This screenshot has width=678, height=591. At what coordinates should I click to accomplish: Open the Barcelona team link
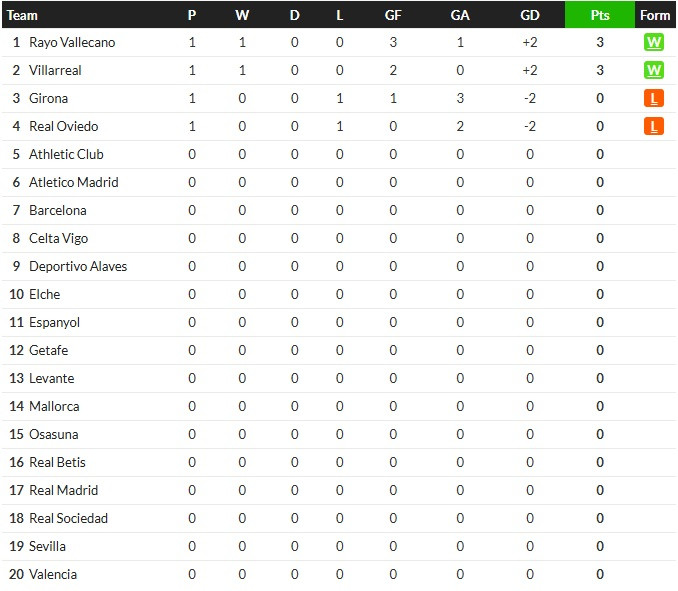point(58,211)
